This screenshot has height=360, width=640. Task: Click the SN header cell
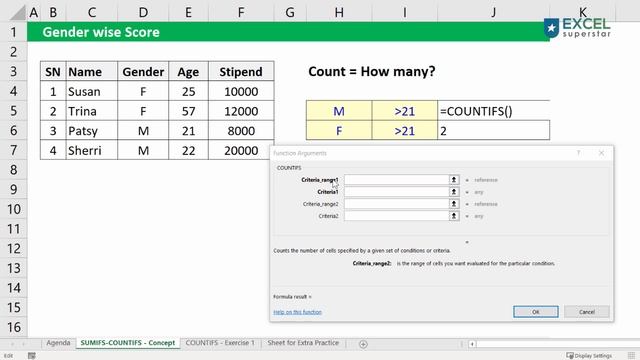pyautogui.click(x=53, y=72)
